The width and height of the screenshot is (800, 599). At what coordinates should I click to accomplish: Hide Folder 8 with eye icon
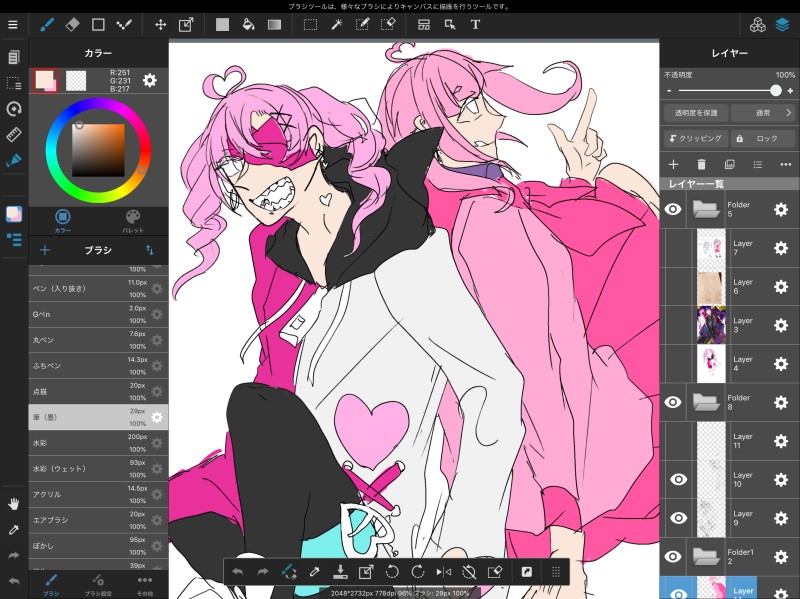pos(673,402)
